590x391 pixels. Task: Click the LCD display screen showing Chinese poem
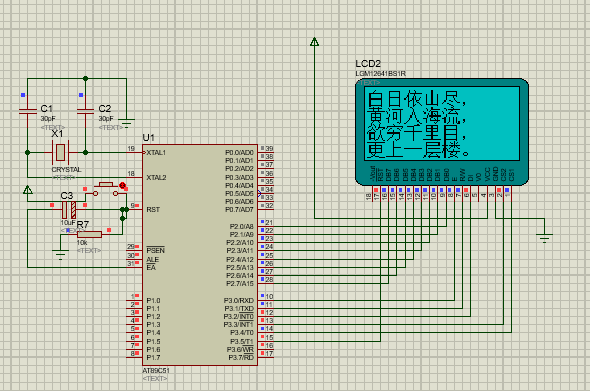pos(442,124)
